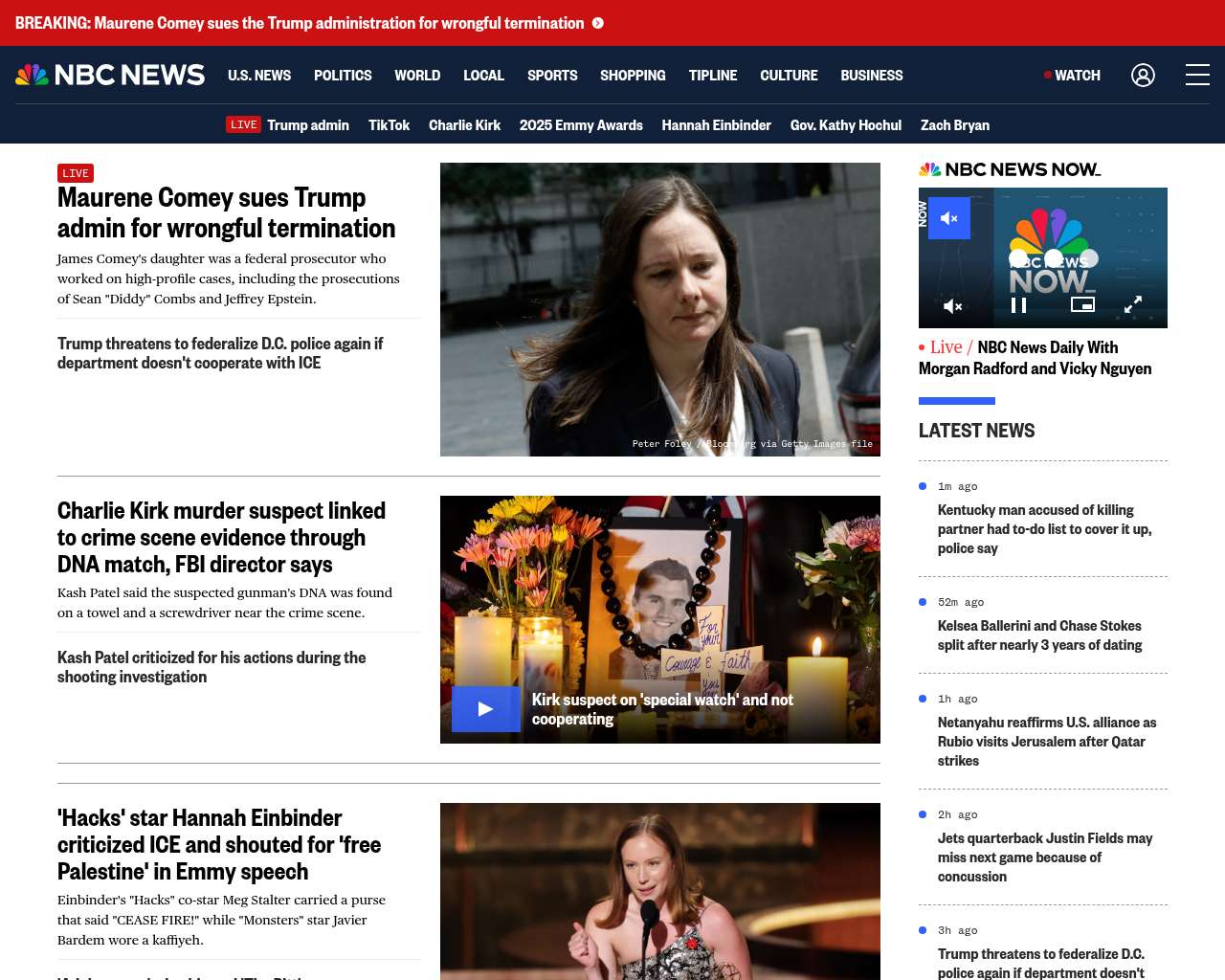This screenshot has width=1225, height=980.
Task: Click the Latest News heading
Action: tap(976, 431)
